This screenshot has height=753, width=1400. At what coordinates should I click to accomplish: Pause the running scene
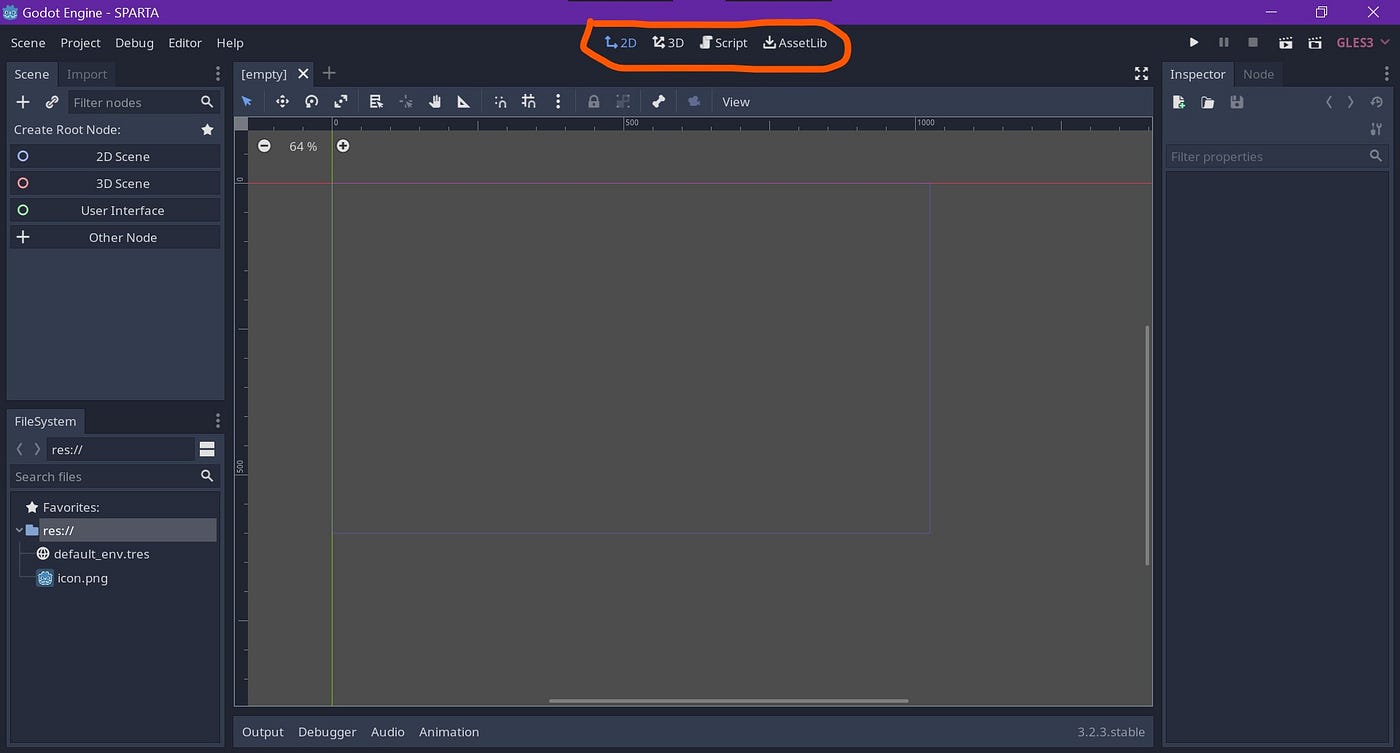click(1223, 43)
